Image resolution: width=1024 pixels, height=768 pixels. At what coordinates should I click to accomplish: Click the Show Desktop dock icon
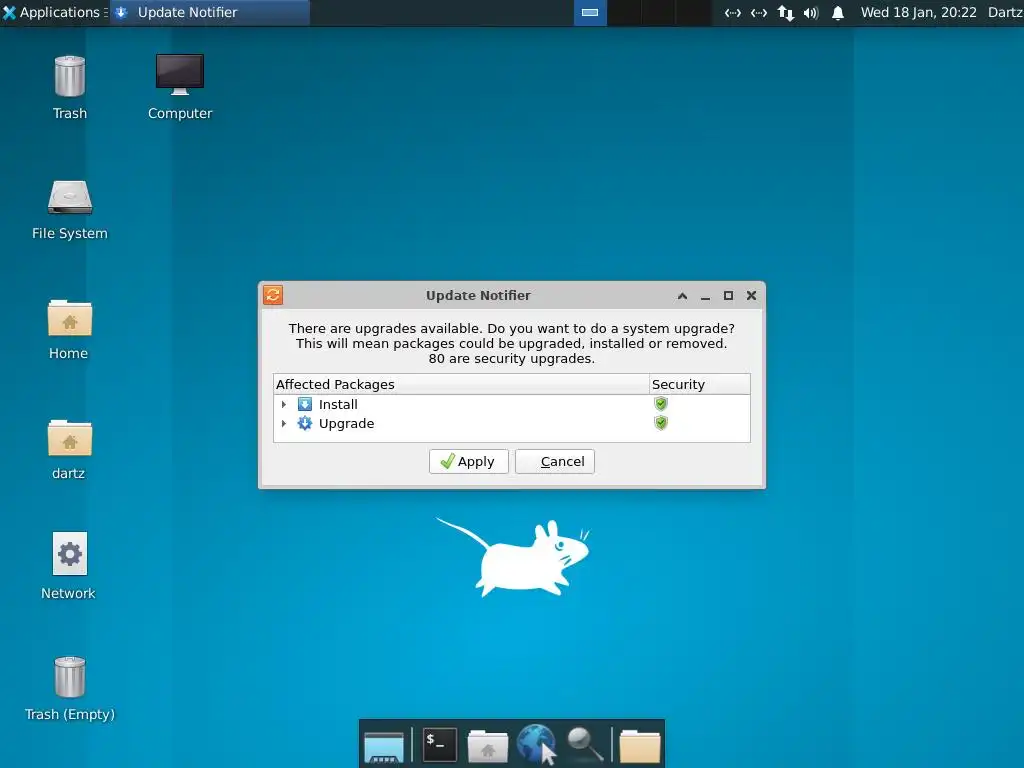384,746
